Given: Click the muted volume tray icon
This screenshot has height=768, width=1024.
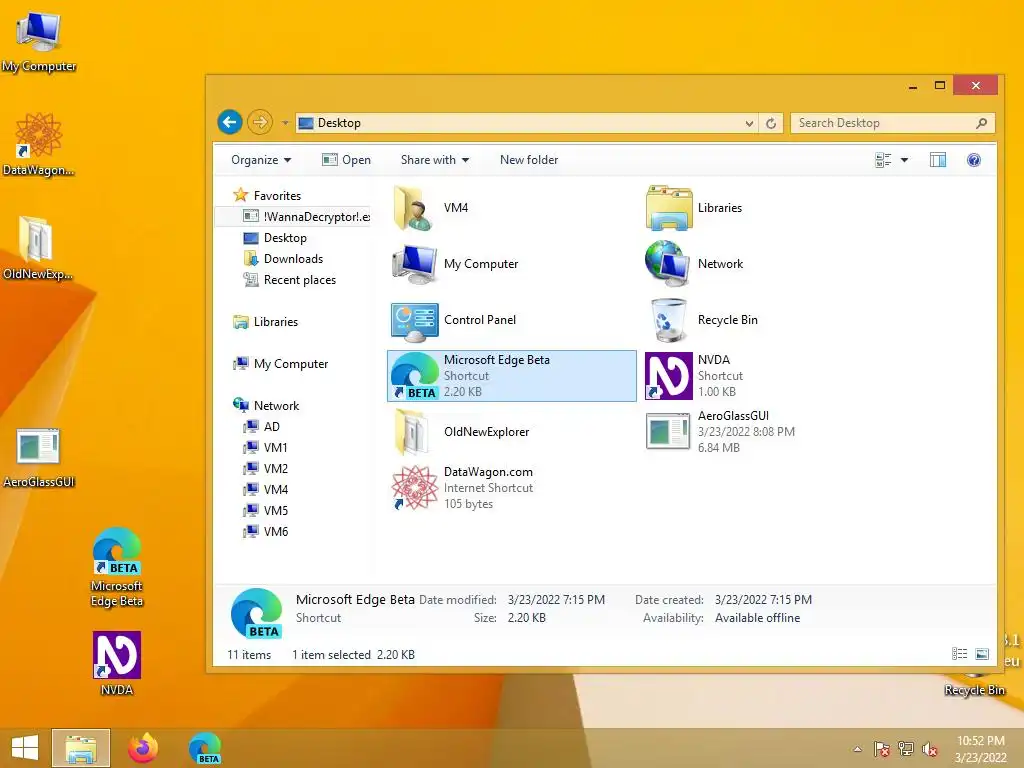Looking at the screenshot, I should coord(930,749).
